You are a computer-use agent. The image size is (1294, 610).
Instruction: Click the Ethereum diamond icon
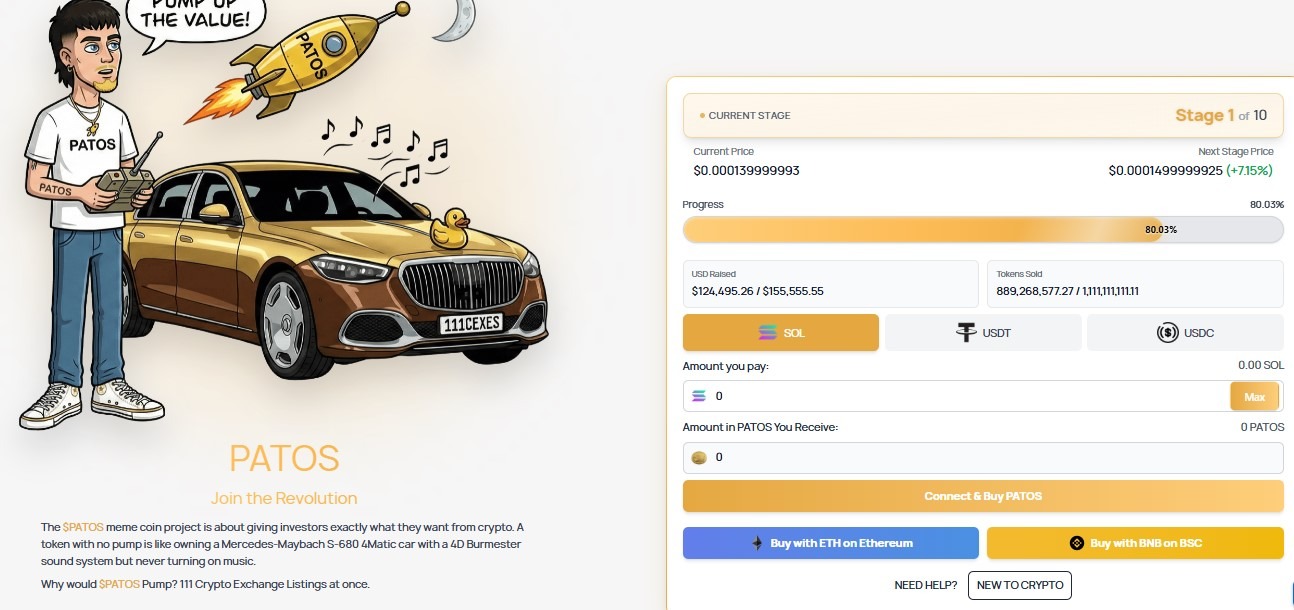(757, 543)
